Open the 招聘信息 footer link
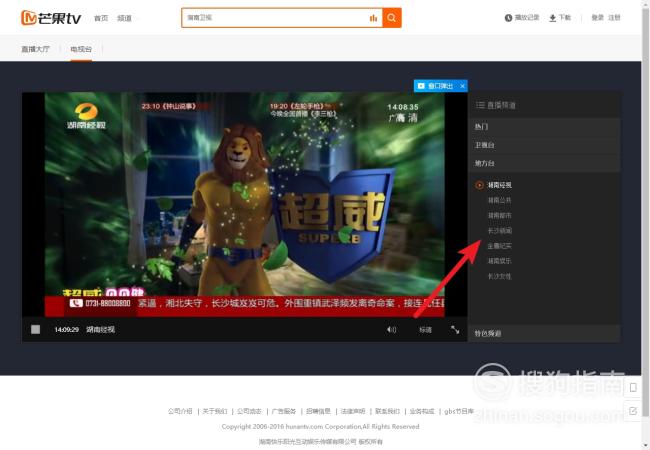This screenshot has width=650, height=450. tap(318, 411)
